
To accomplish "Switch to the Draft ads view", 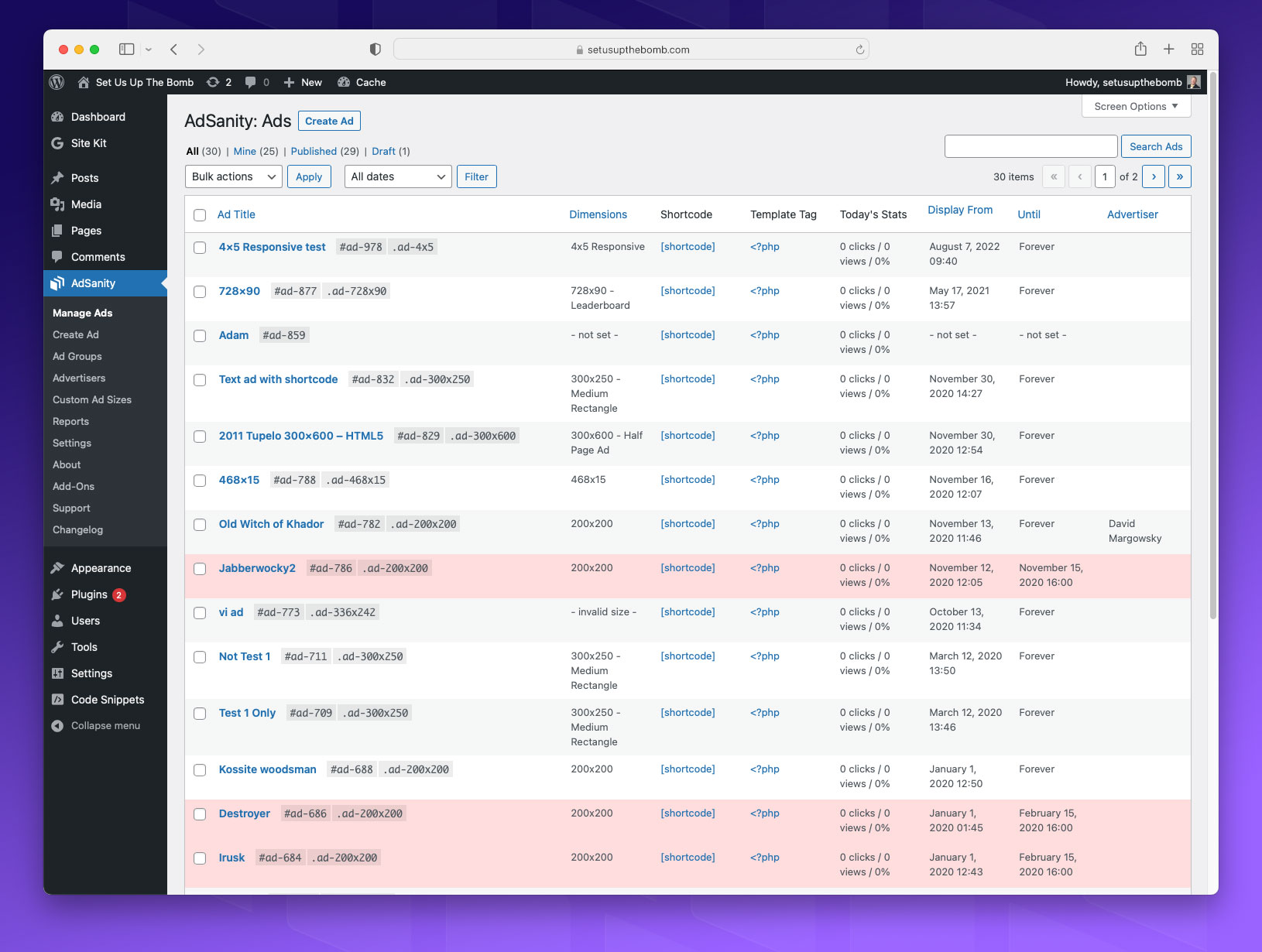I will pos(384,151).
